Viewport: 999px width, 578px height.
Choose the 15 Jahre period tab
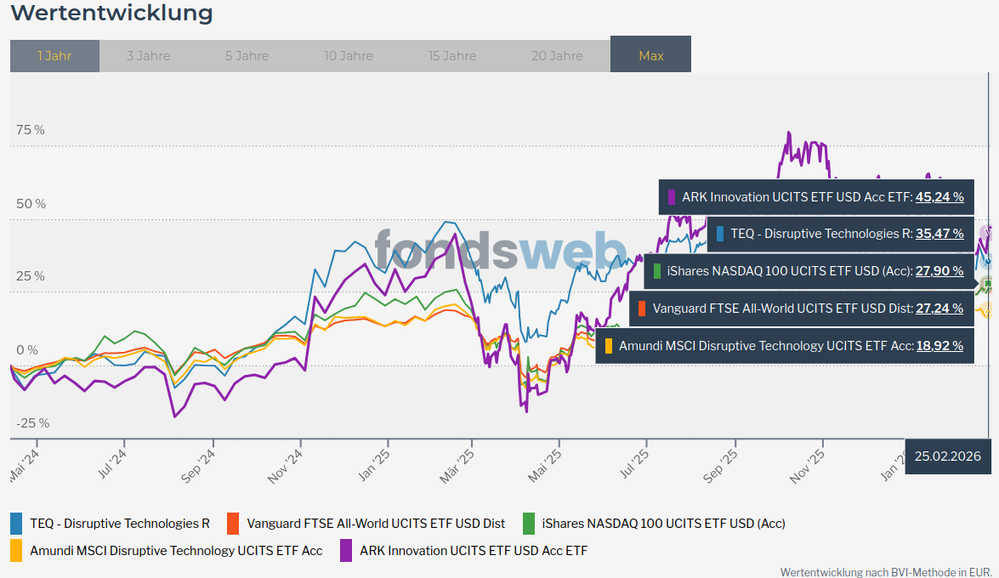(x=452, y=55)
